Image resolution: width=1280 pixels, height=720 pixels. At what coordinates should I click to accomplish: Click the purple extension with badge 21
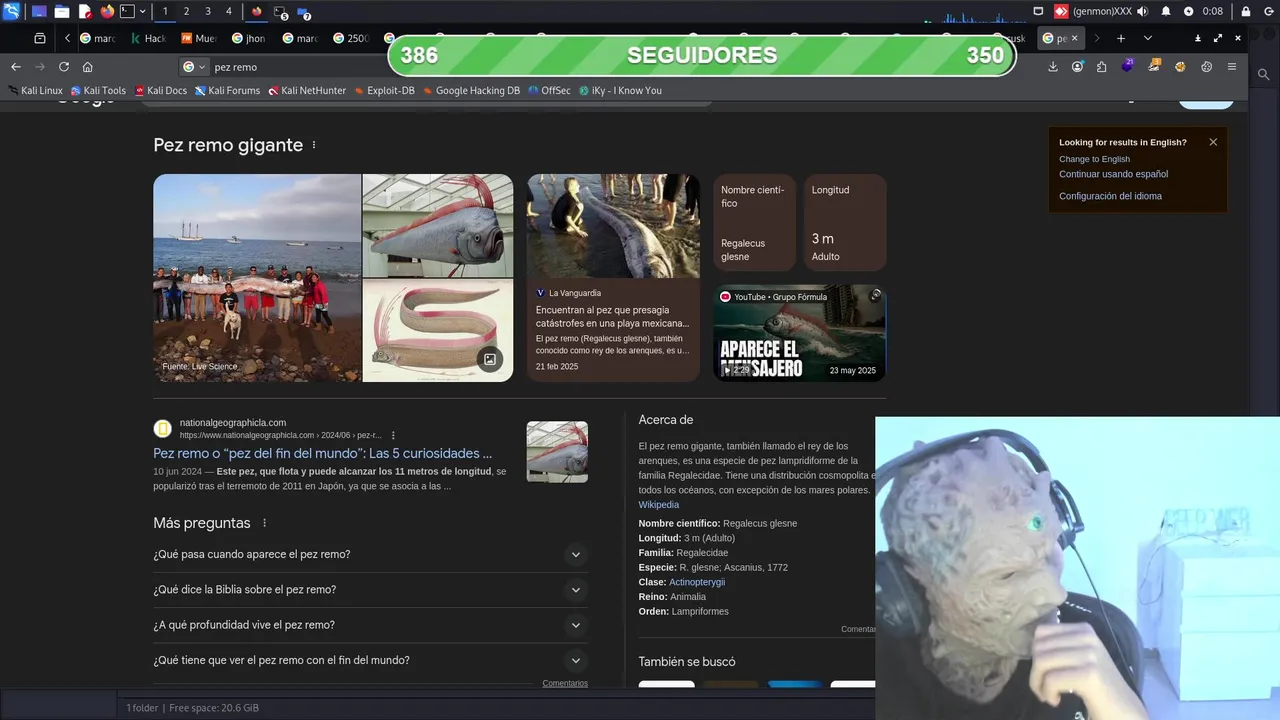1128,66
